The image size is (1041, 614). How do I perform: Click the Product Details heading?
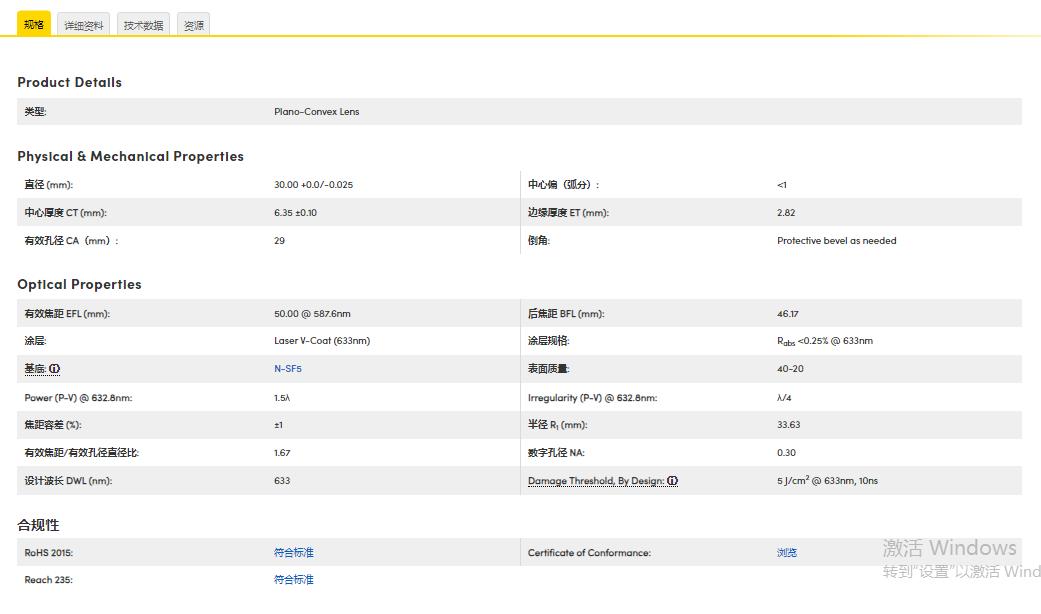click(69, 83)
